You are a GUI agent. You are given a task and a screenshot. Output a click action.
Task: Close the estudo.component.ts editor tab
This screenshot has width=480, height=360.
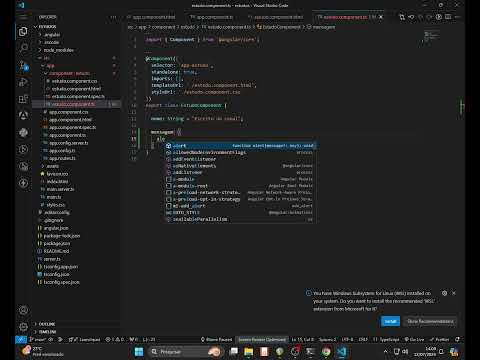(x=381, y=17)
